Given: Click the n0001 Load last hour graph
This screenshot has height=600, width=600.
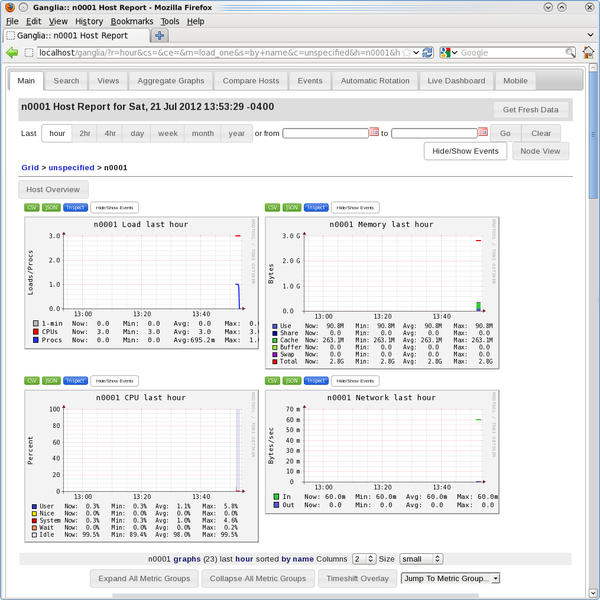Looking at the screenshot, I should pyautogui.click(x=141, y=283).
